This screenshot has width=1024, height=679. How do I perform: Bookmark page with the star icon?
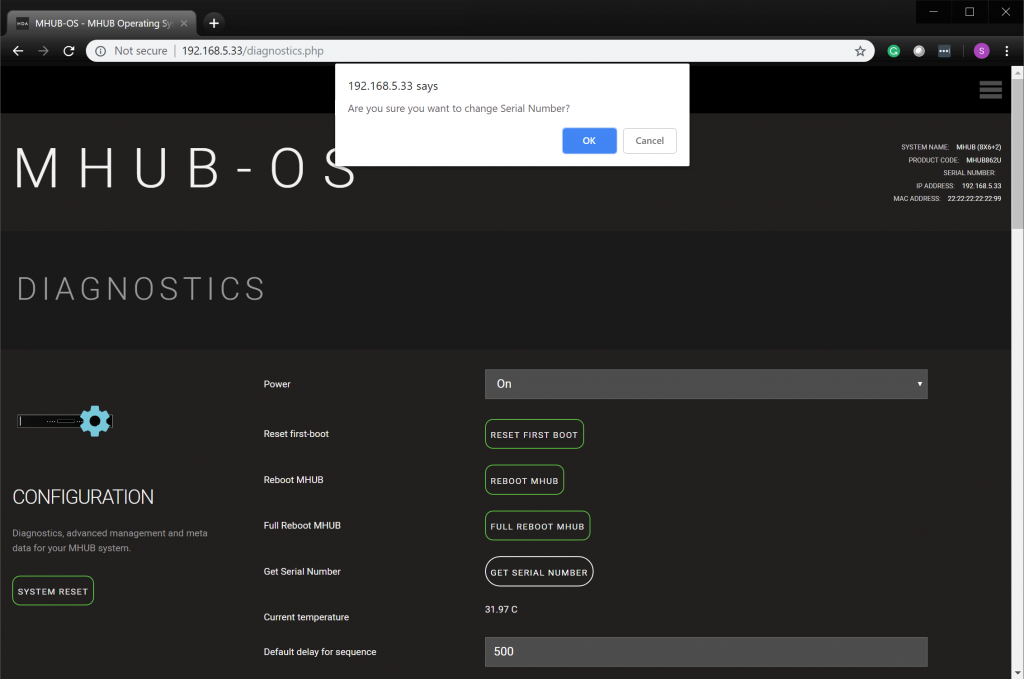coord(860,51)
